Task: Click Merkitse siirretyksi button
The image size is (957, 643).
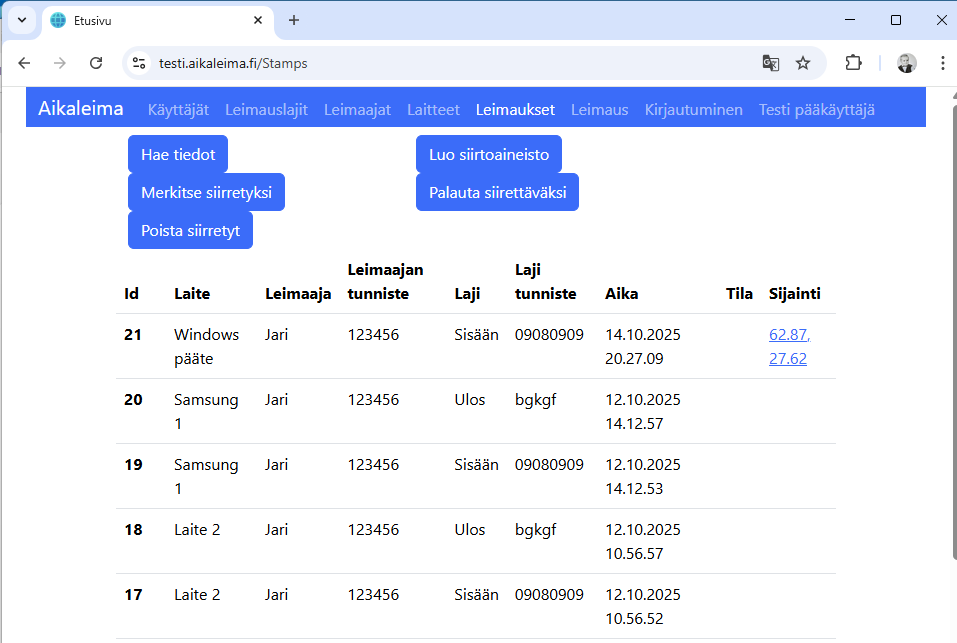Action: click(x=206, y=193)
